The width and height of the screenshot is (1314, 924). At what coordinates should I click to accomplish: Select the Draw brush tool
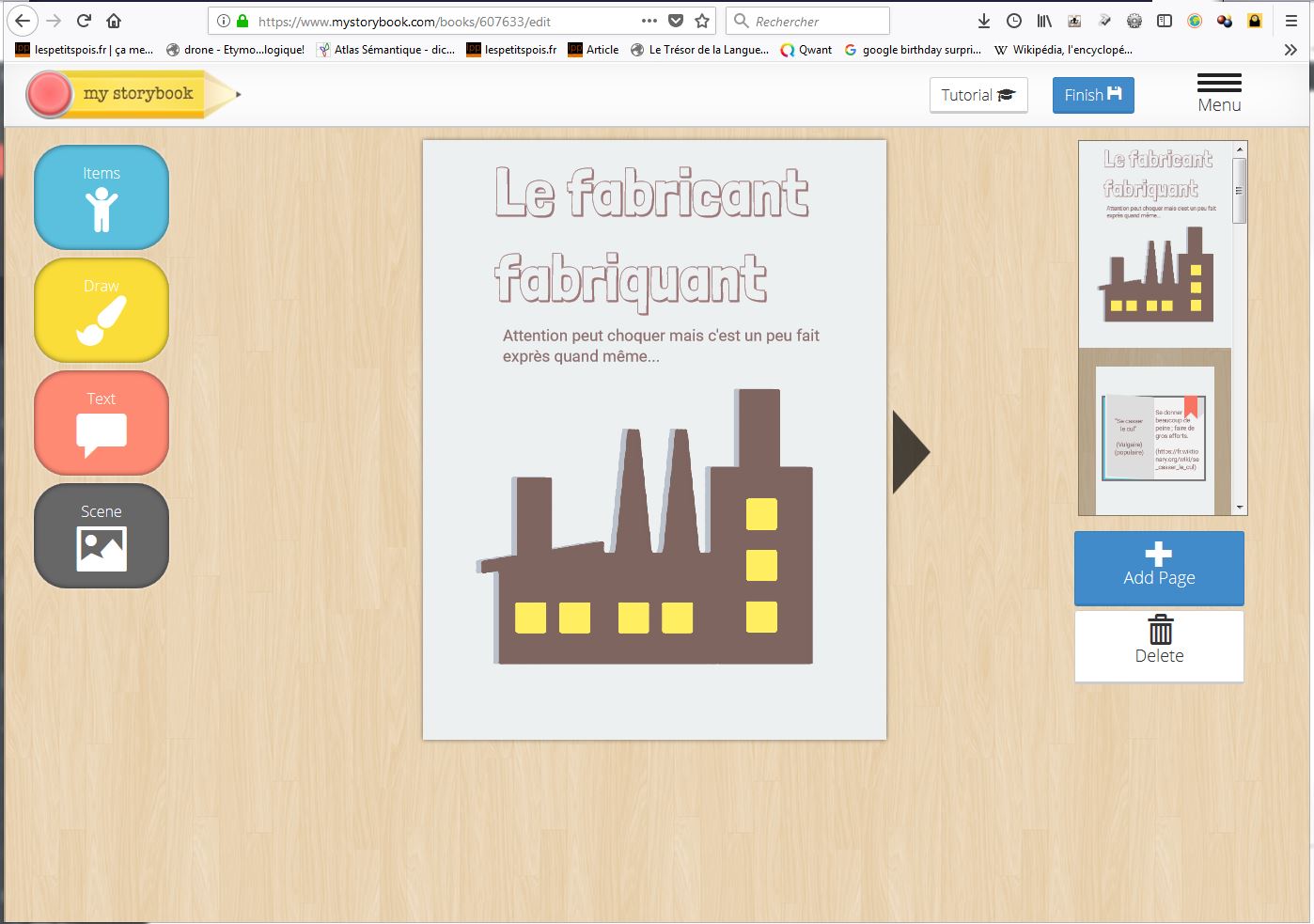point(102,310)
